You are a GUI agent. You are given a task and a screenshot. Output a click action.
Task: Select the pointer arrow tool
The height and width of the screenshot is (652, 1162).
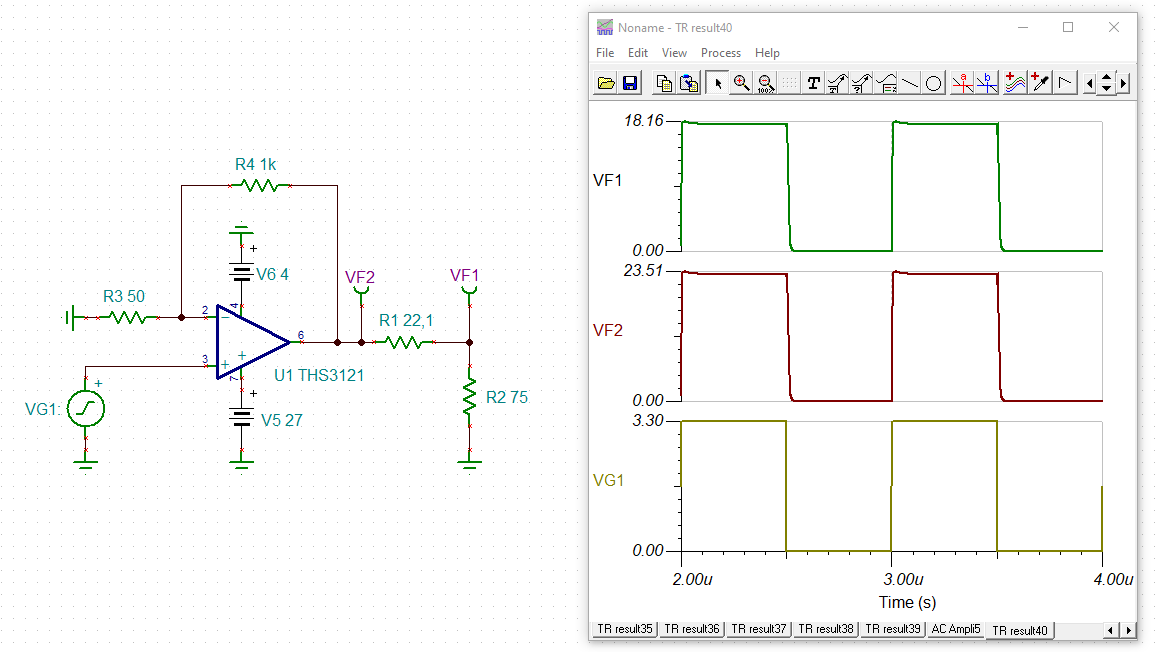tap(717, 83)
